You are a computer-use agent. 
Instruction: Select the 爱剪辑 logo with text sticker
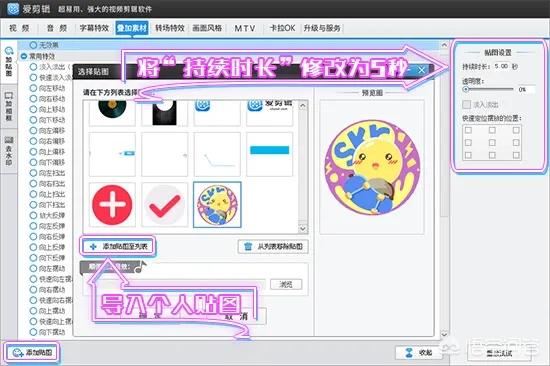[269, 112]
